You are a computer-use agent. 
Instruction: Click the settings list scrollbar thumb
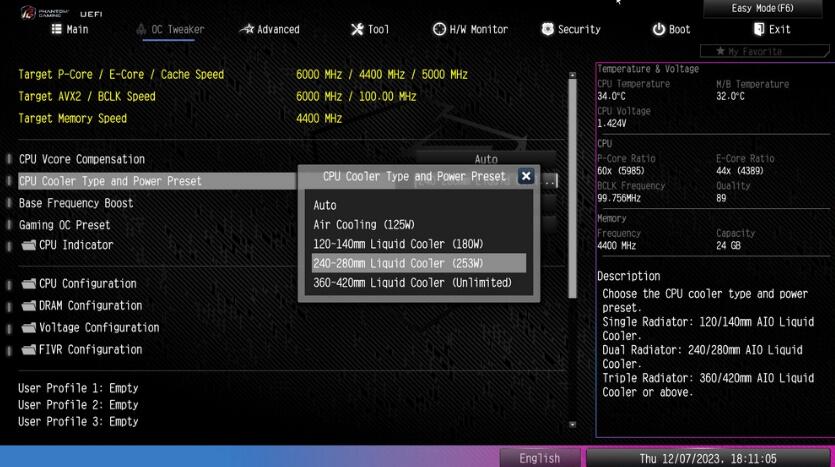pos(572,189)
